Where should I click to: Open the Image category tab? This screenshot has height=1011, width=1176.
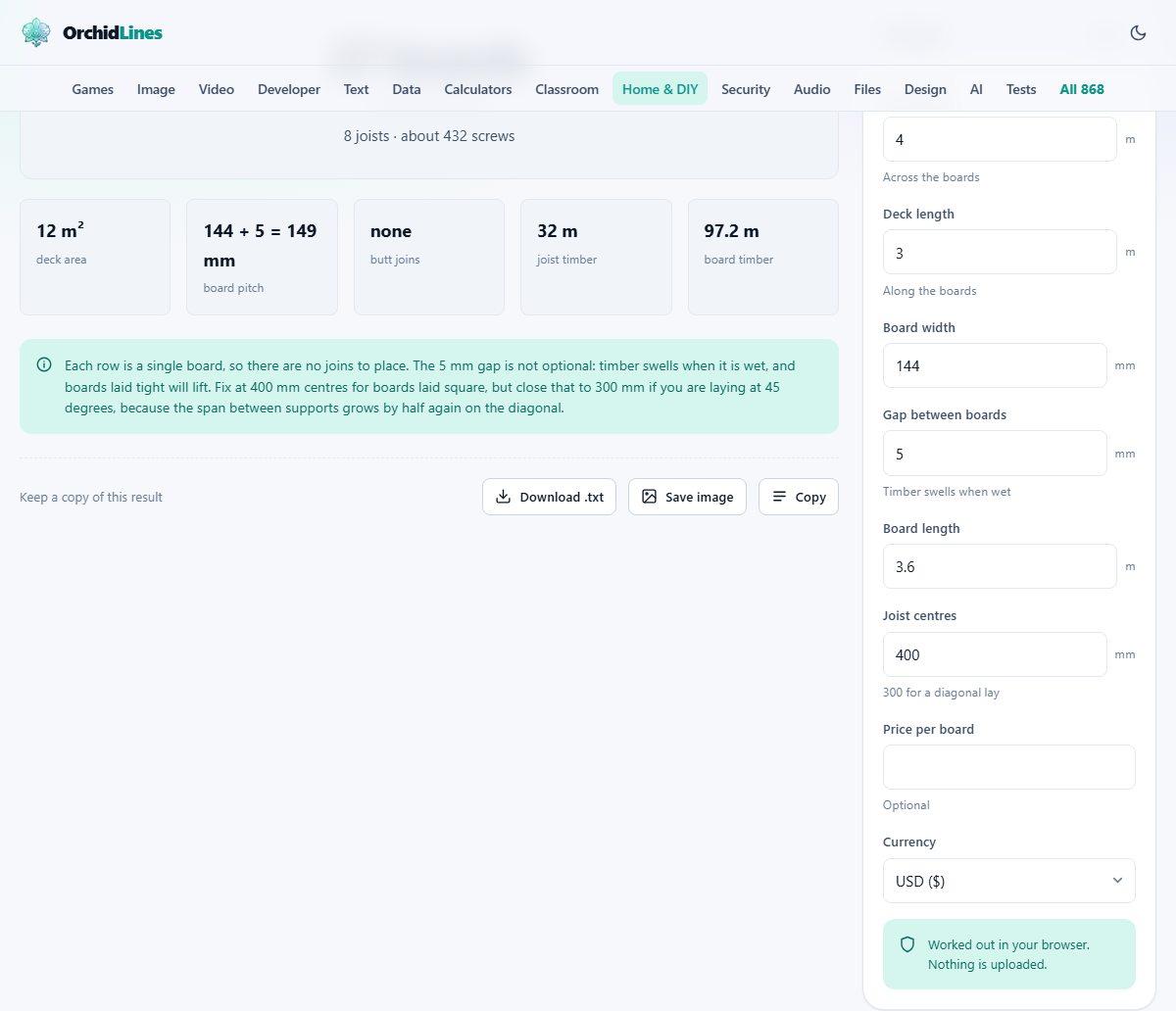(x=156, y=89)
